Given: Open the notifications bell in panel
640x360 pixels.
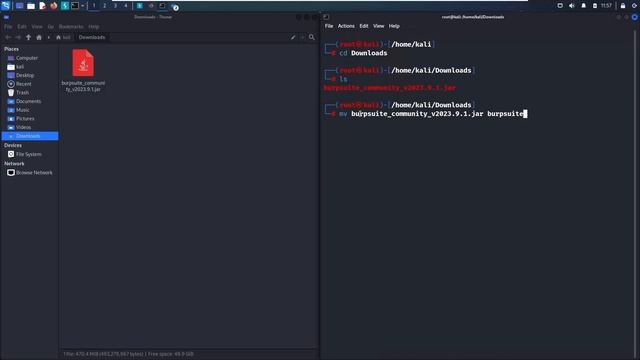Looking at the screenshot, I should tap(583, 6).
